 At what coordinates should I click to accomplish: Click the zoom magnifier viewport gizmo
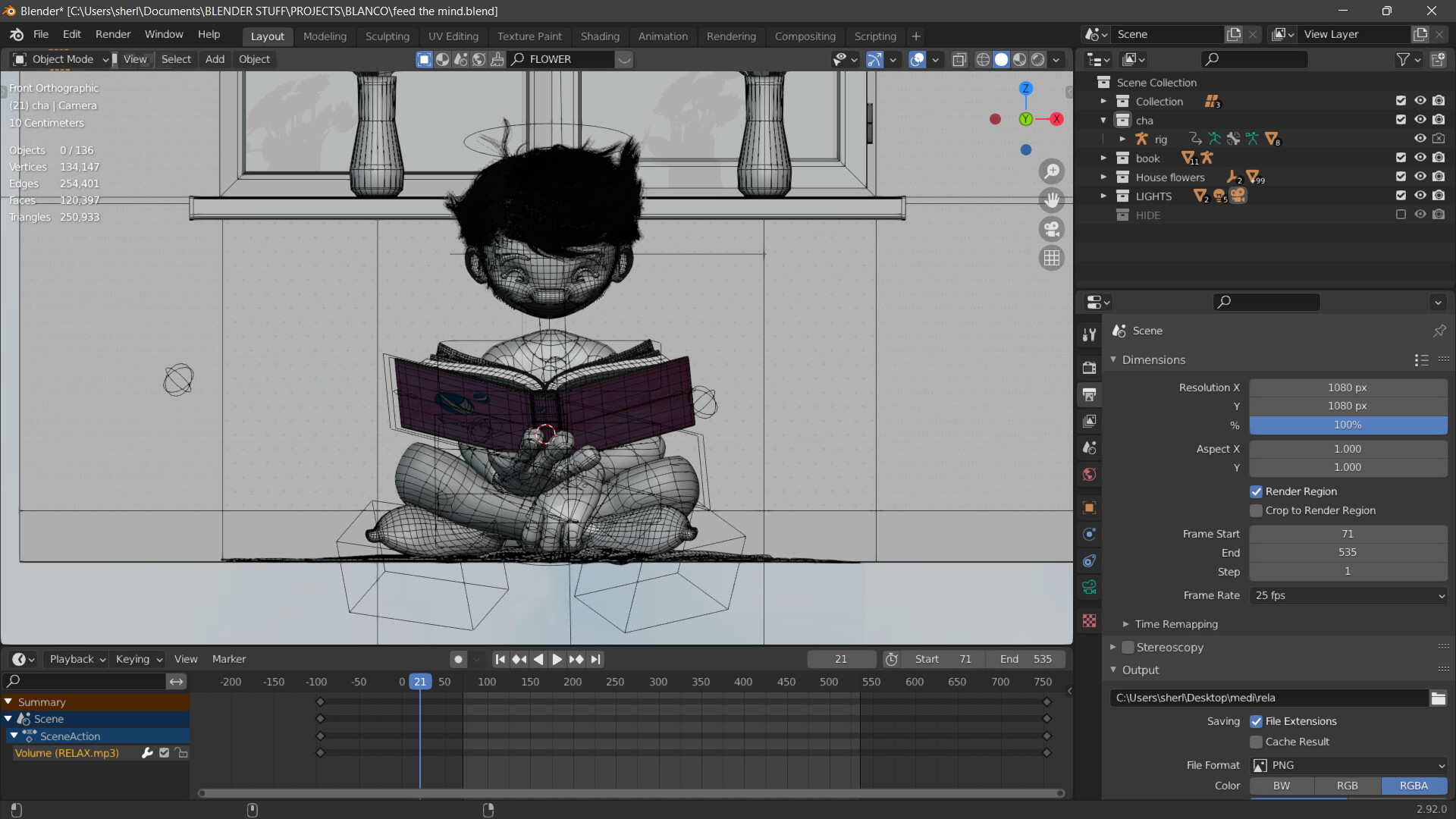tap(1051, 172)
